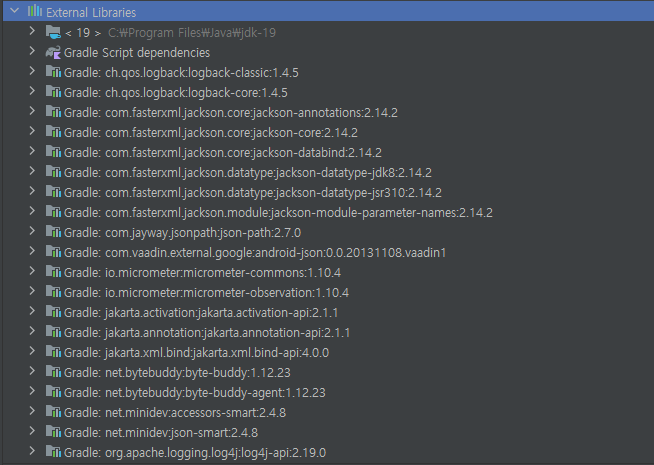Viewport: 654px width, 465px height.
Task: Expand log4j-api:2.19.0 library
Action: click(x=32, y=451)
